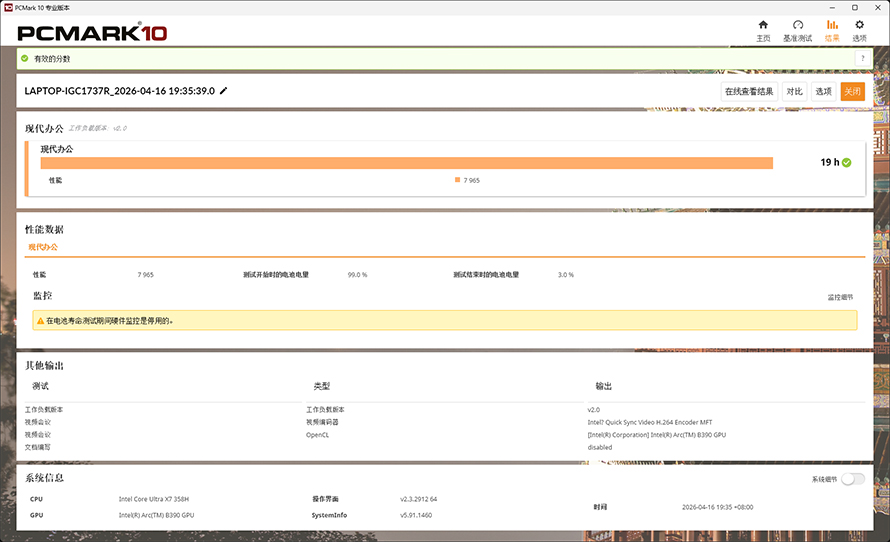Screen dimensions: 890x542
Task: Click the 输出 column header
Action: click(603, 386)
